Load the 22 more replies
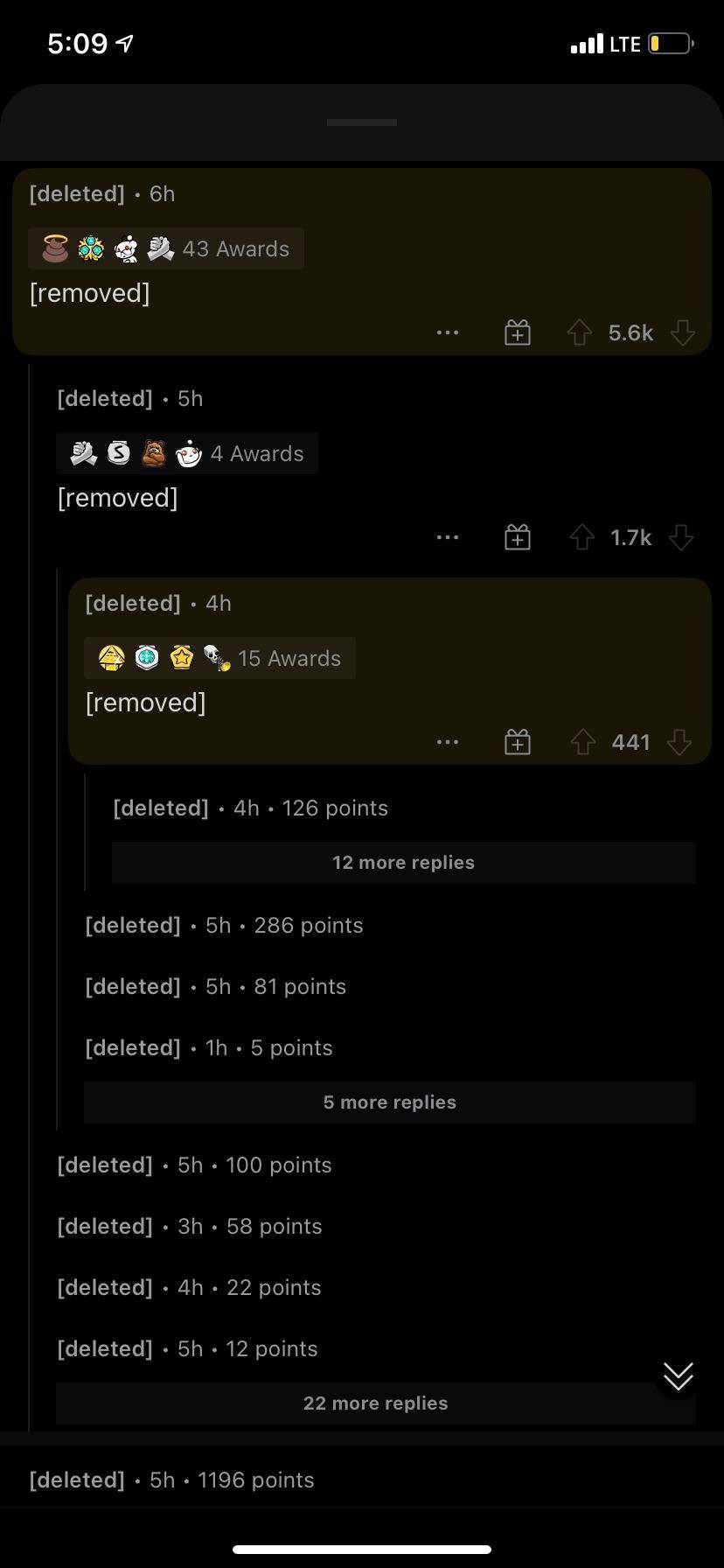The height and width of the screenshot is (1568, 724). pos(375,1403)
